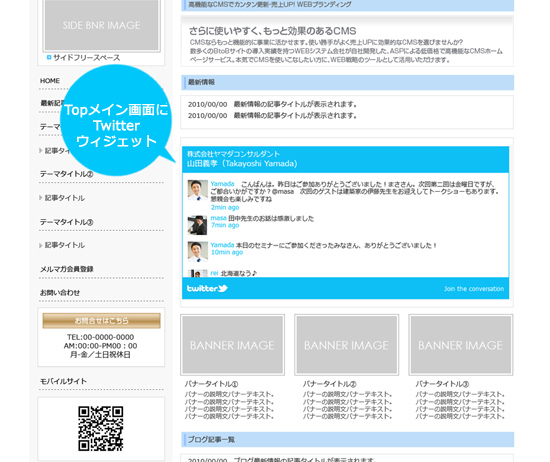Click バナータイトル③ heading
Screen dimensions: 550x462
[442, 384]
